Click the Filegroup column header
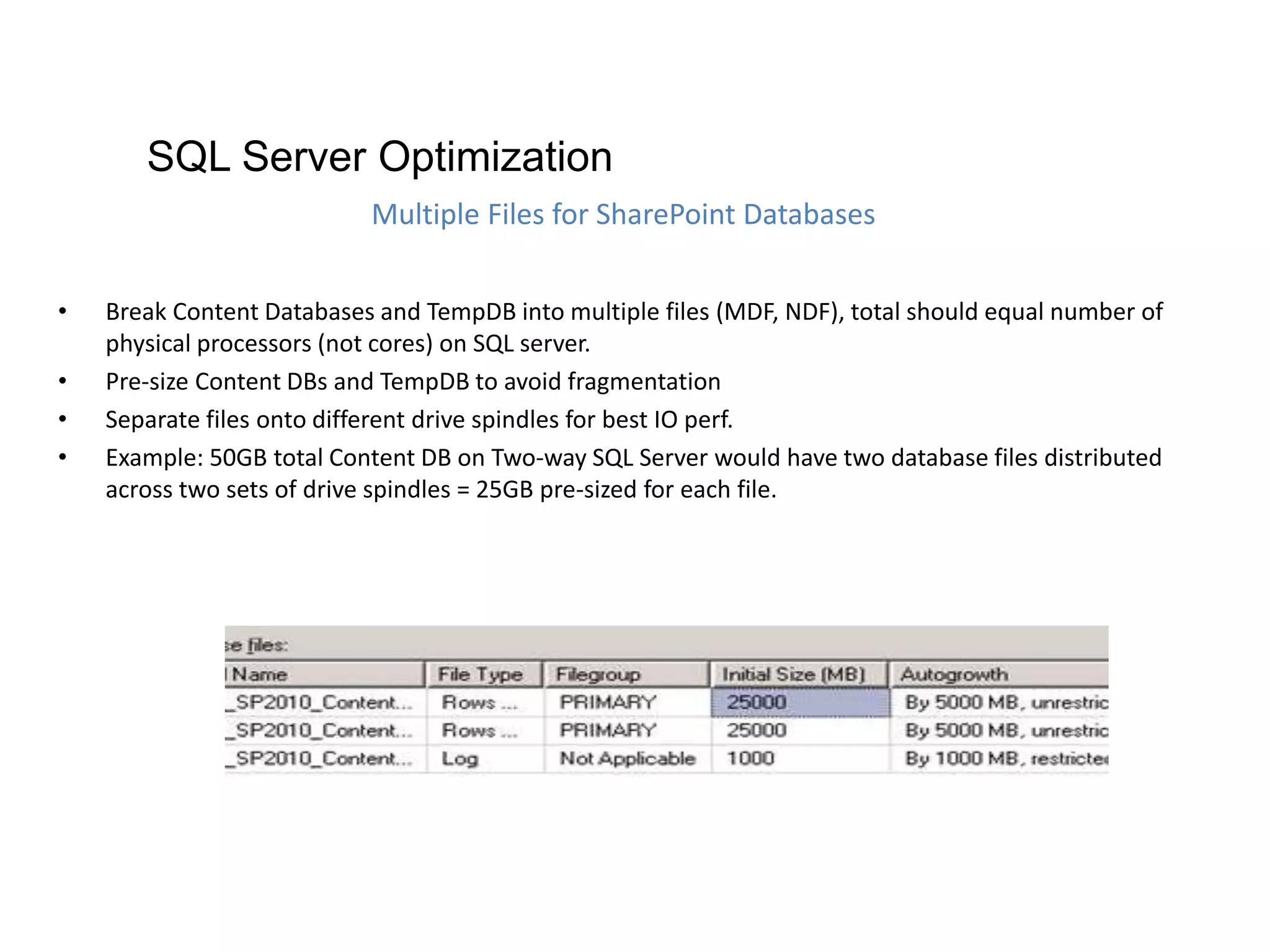This screenshot has height=952, width=1270. coord(626,674)
